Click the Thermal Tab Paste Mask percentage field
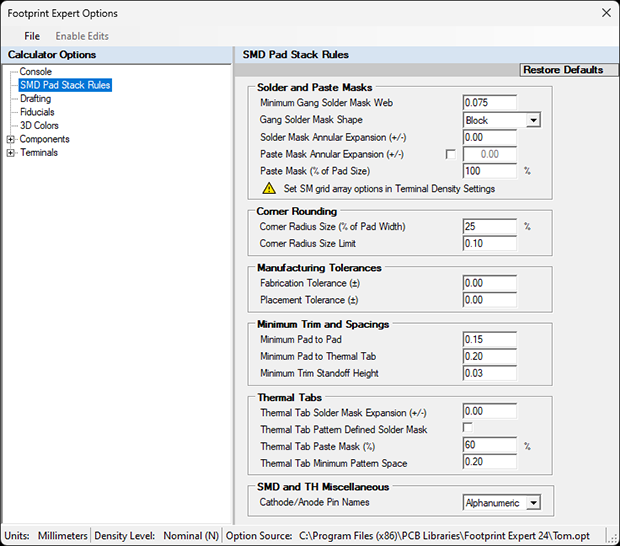 tap(489, 446)
